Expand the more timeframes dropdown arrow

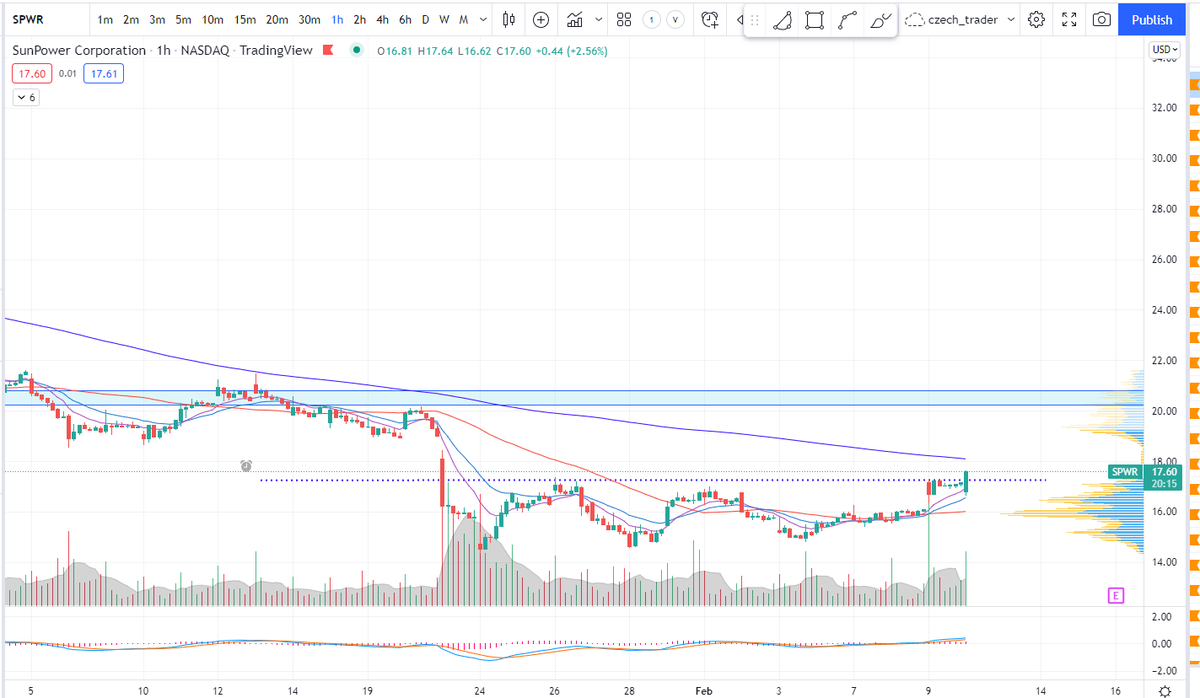coord(484,19)
